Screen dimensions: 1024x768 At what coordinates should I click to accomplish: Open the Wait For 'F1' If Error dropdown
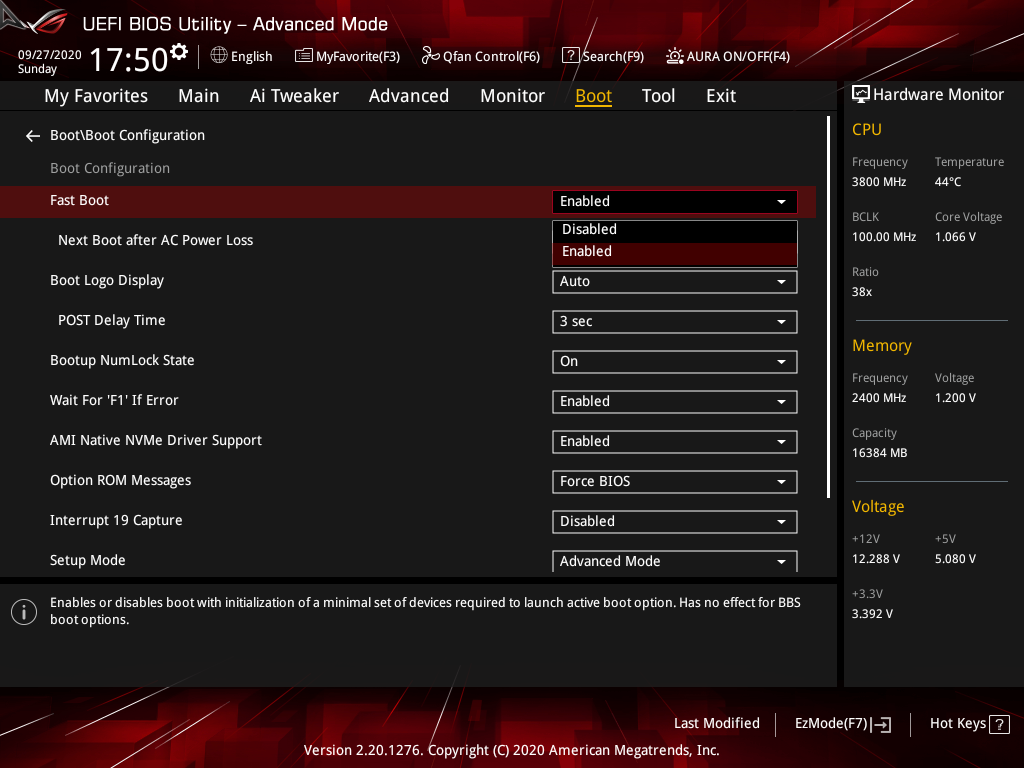675,402
